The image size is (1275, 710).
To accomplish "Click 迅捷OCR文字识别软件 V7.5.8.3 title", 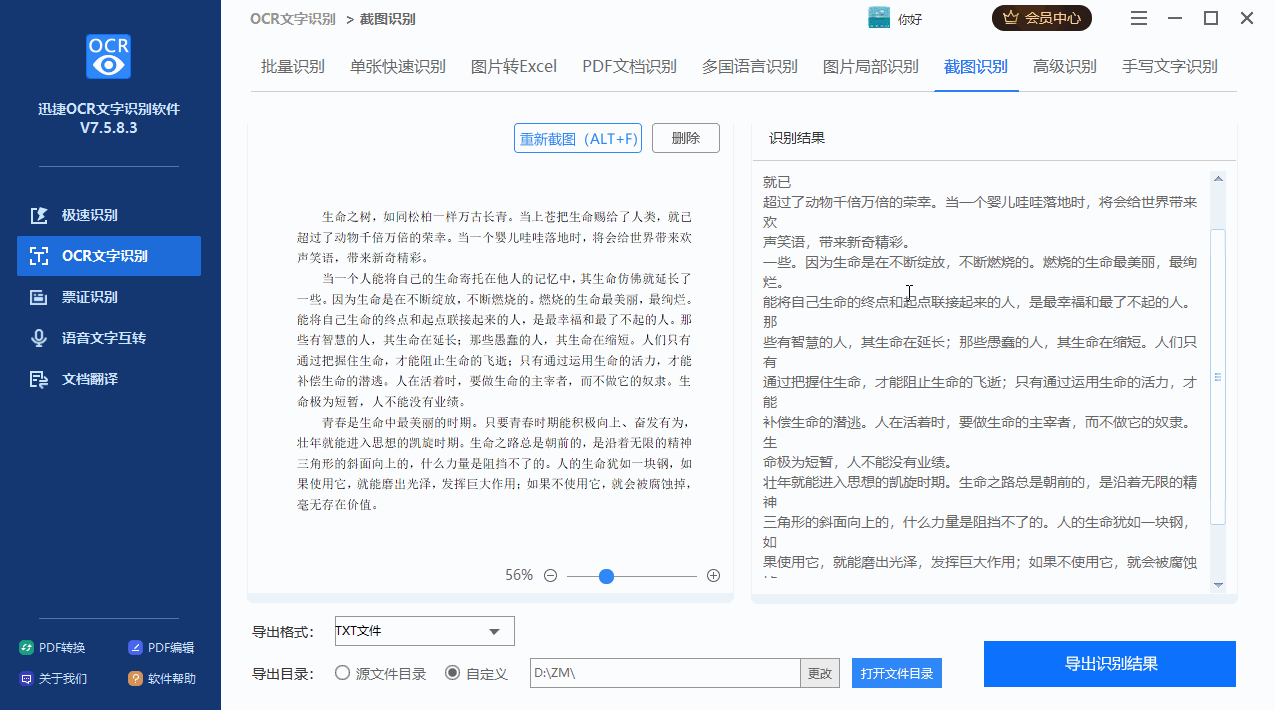I will tap(108, 119).
